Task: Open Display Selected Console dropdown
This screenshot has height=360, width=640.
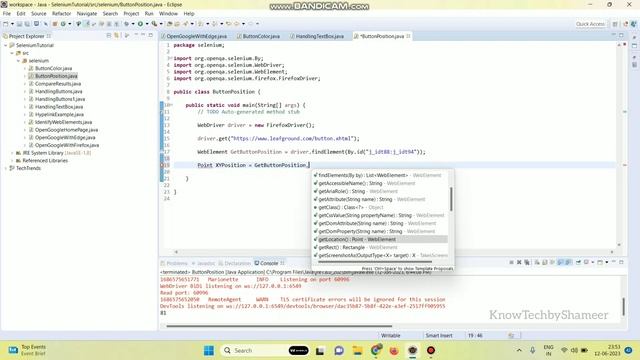Action: (593, 262)
